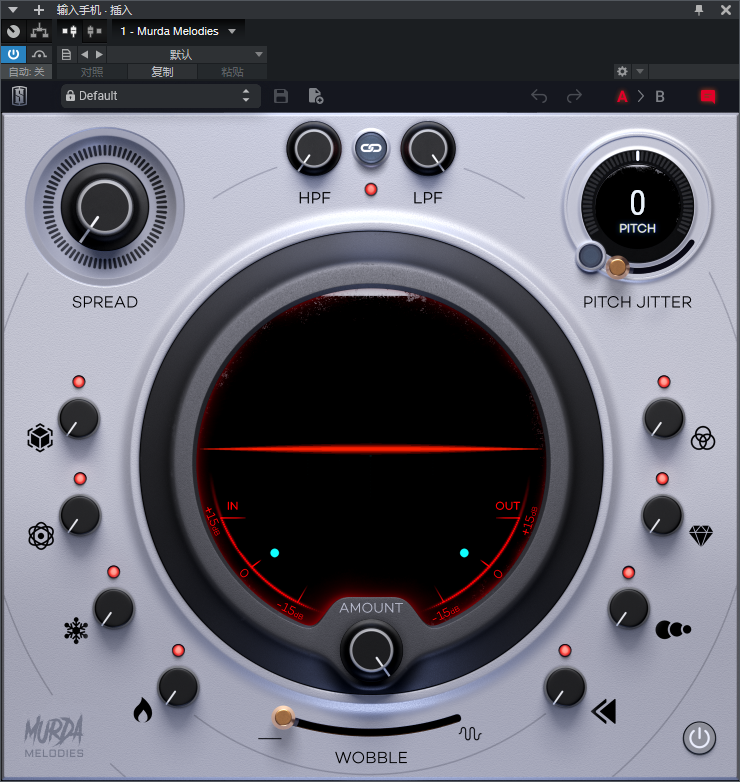Click the LPF knob

point(428,149)
